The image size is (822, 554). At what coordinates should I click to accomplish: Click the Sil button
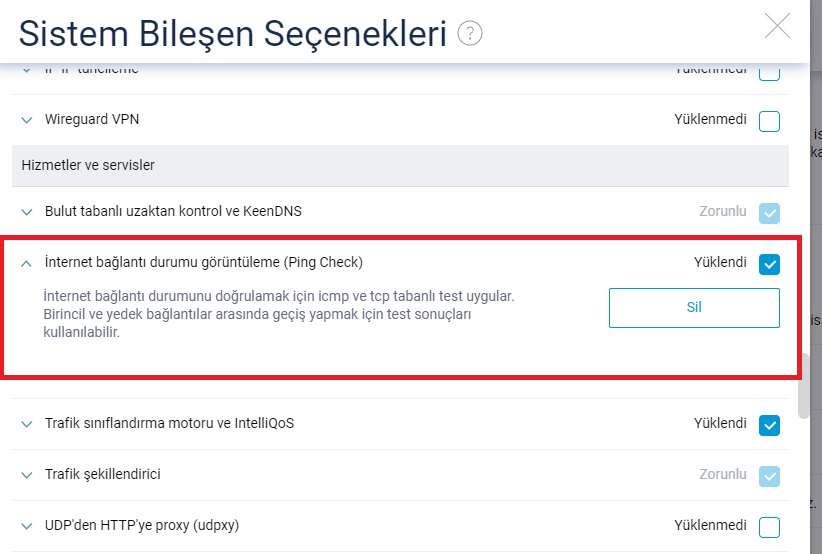[x=694, y=308]
